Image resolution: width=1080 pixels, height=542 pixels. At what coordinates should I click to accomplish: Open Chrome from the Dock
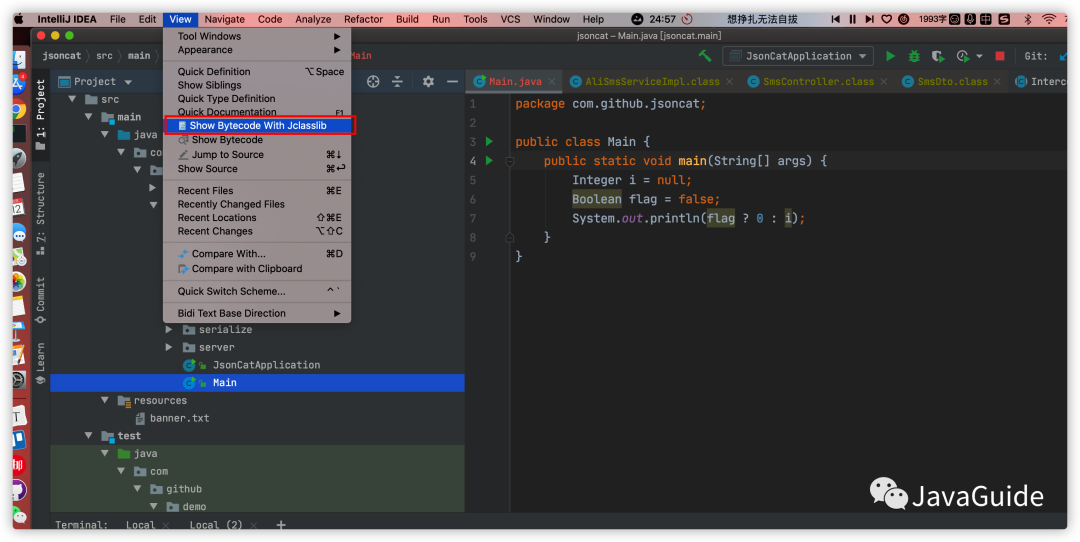[19, 110]
